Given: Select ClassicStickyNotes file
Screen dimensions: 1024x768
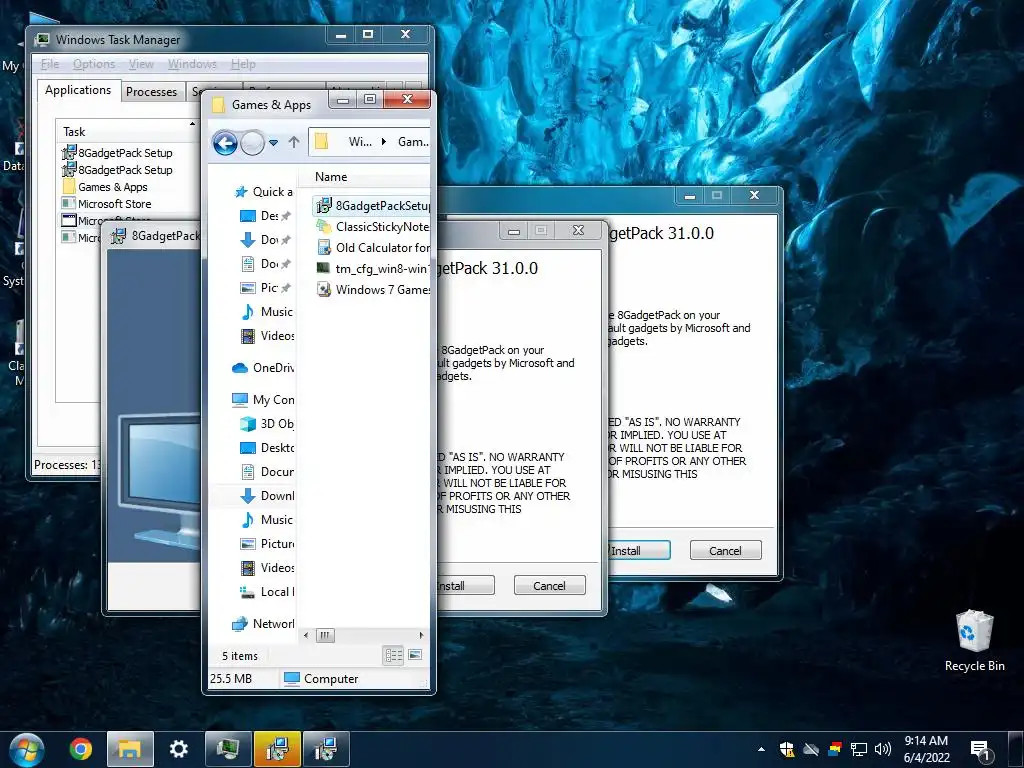Looking at the screenshot, I should [x=372, y=227].
